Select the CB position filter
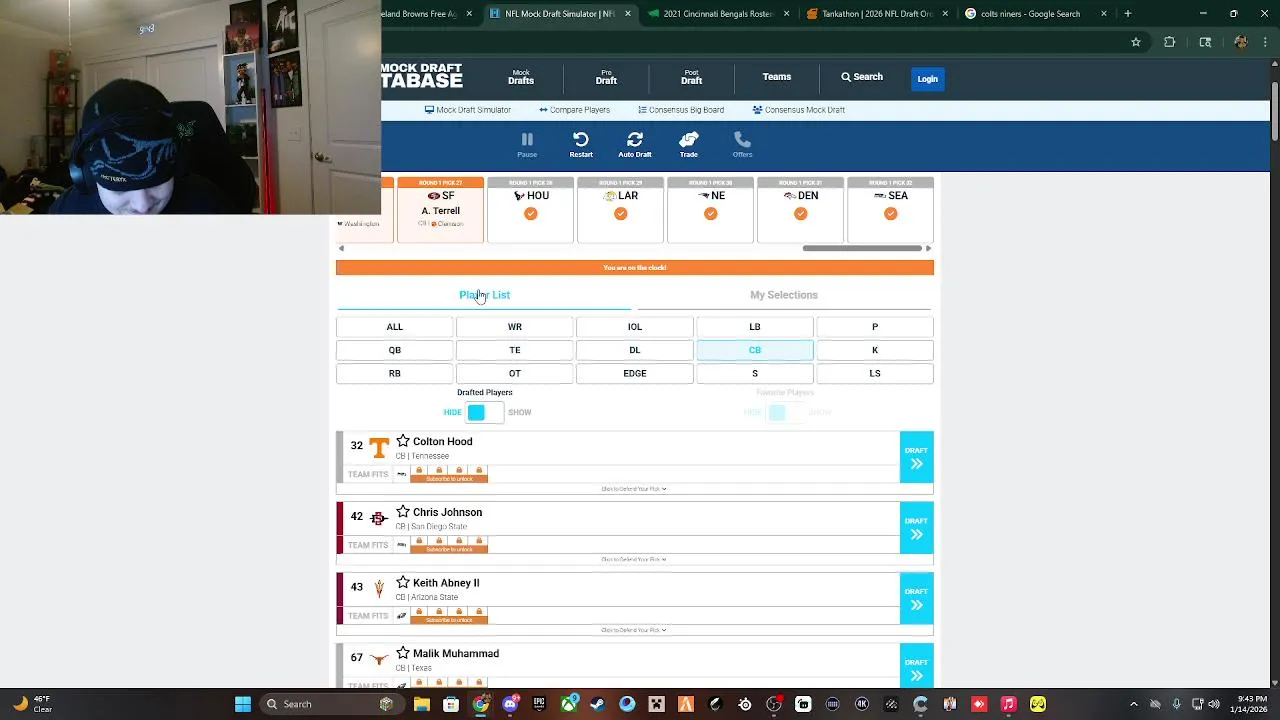This screenshot has height=720, width=1280. tap(755, 350)
